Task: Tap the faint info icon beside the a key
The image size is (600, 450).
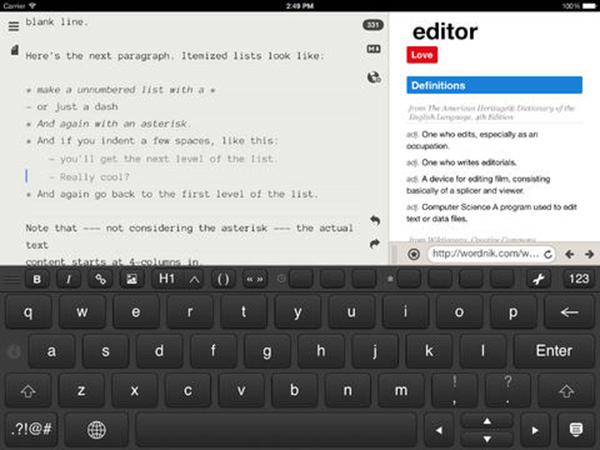Action: point(14,351)
